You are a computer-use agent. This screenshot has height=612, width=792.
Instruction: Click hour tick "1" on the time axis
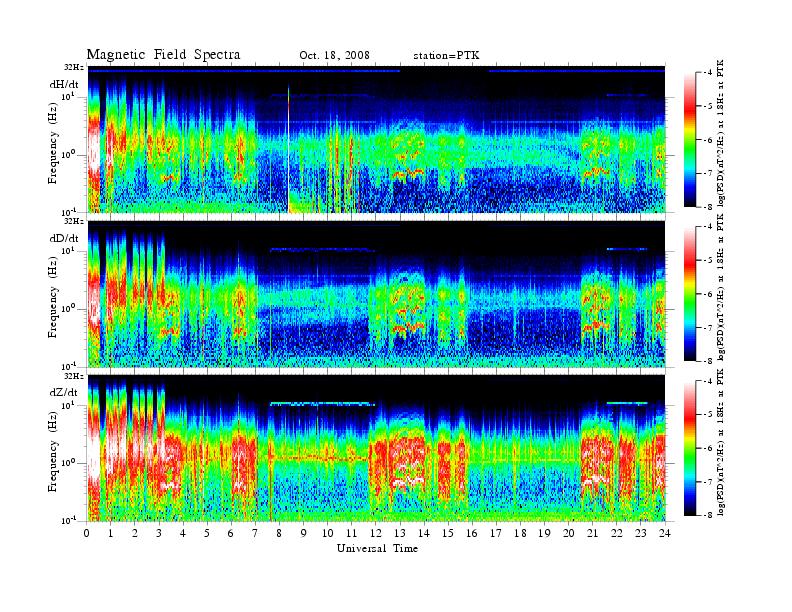tap(111, 533)
